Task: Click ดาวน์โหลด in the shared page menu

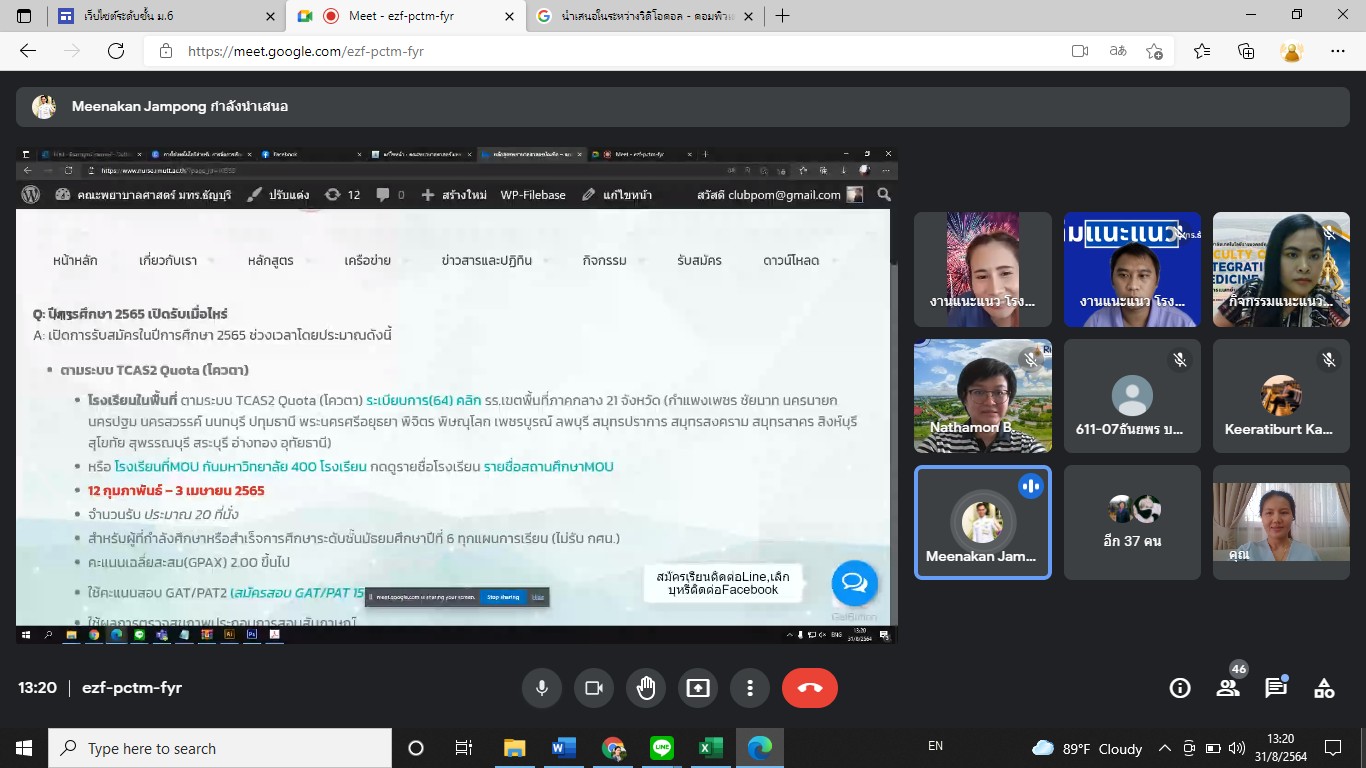Action: point(791,260)
